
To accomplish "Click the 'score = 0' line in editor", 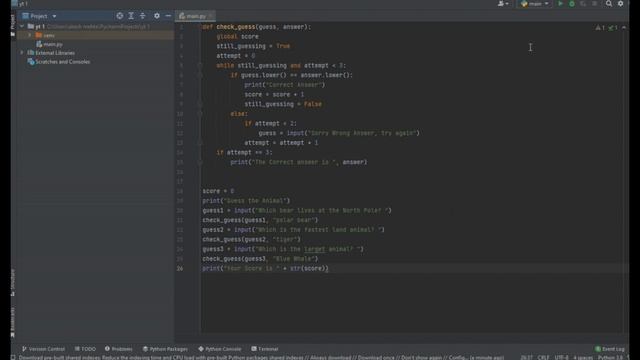I will [218, 191].
